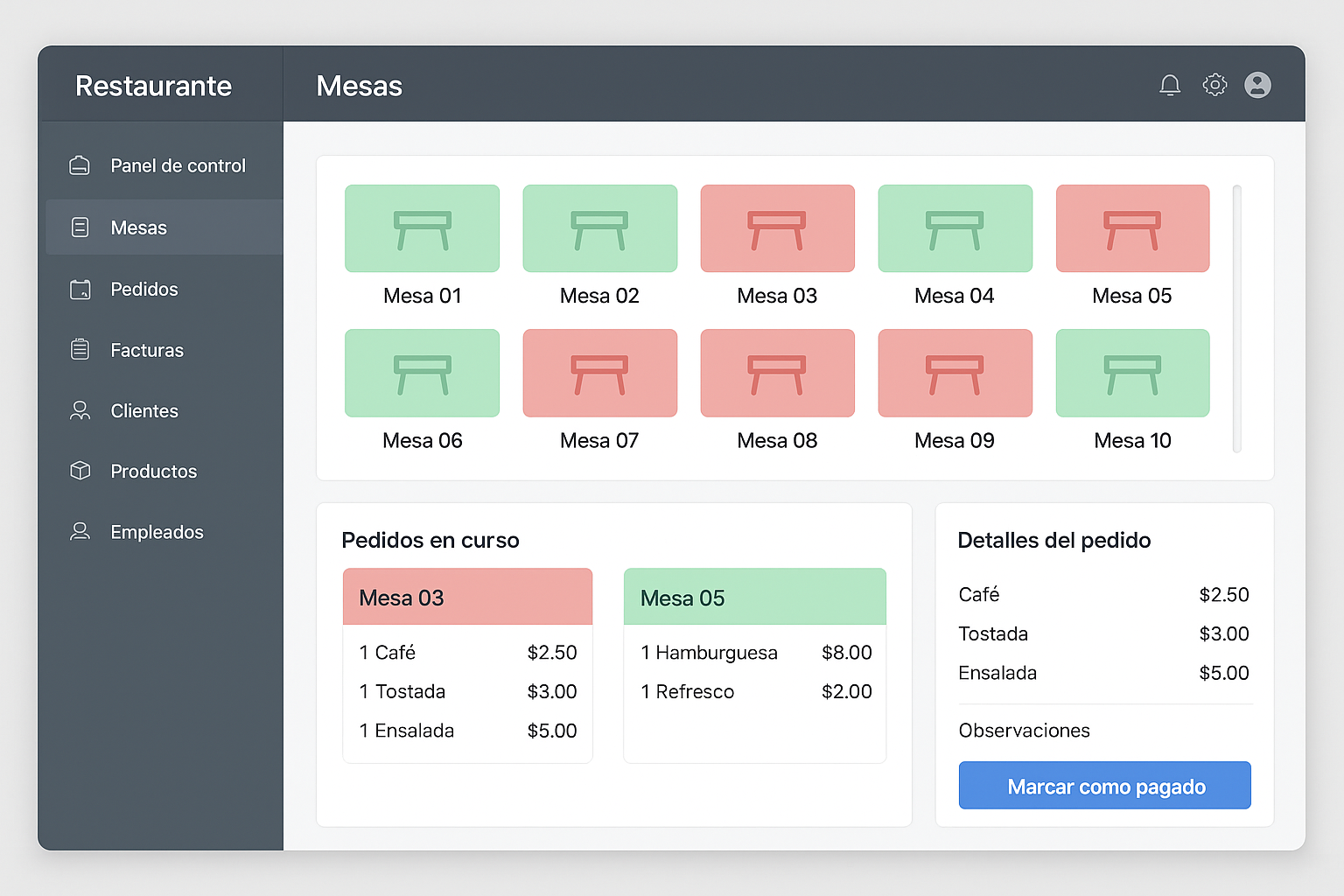Select the red Mesa 03 table tile
The image size is (1344, 896).
(x=778, y=228)
